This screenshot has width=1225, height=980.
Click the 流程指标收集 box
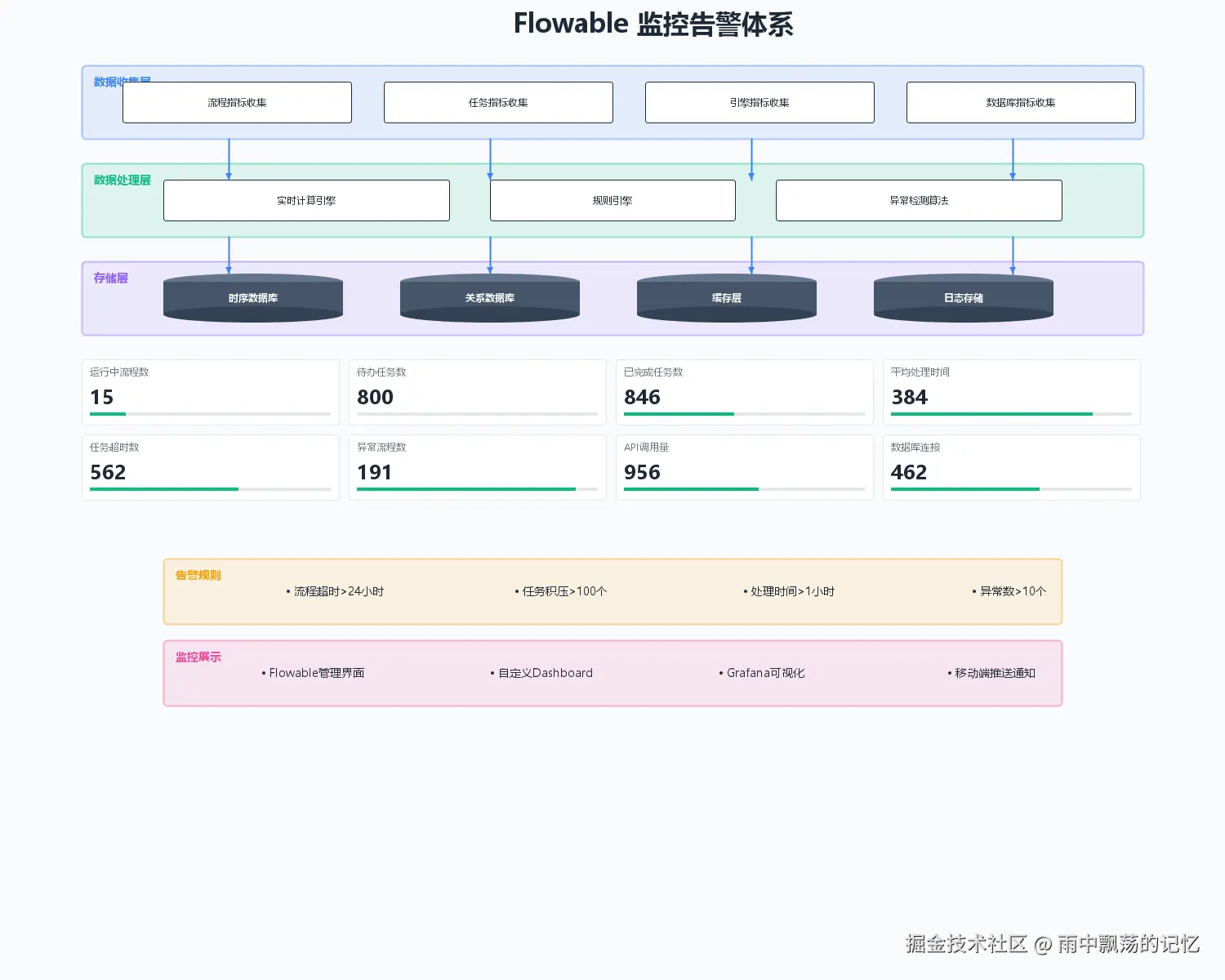(x=237, y=102)
